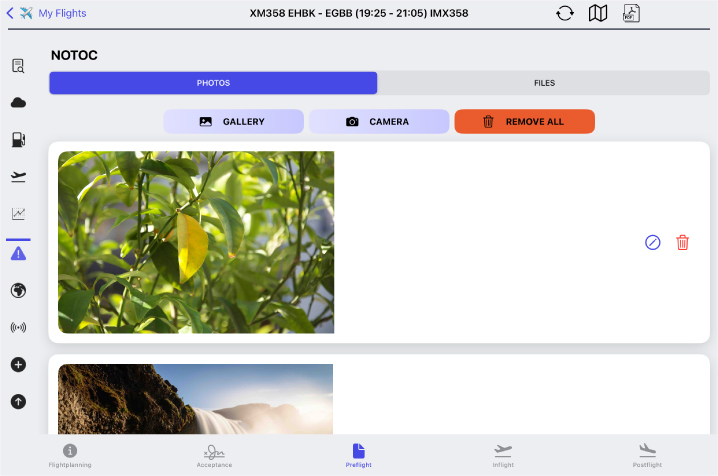Viewport: 718px width, 476px height.
Task: Open the Postflight bottom tab
Action: coord(647,456)
